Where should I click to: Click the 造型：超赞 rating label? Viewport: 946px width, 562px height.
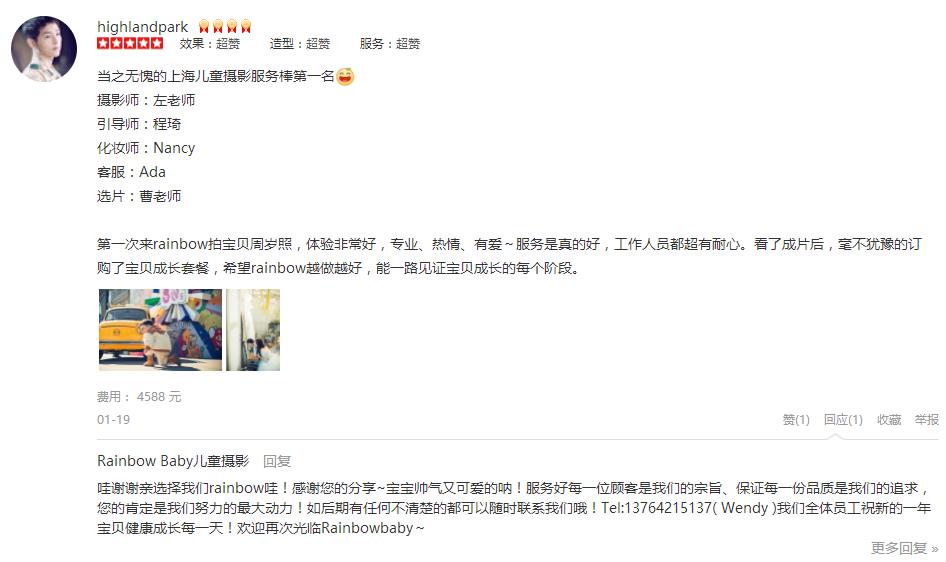[300, 43]
